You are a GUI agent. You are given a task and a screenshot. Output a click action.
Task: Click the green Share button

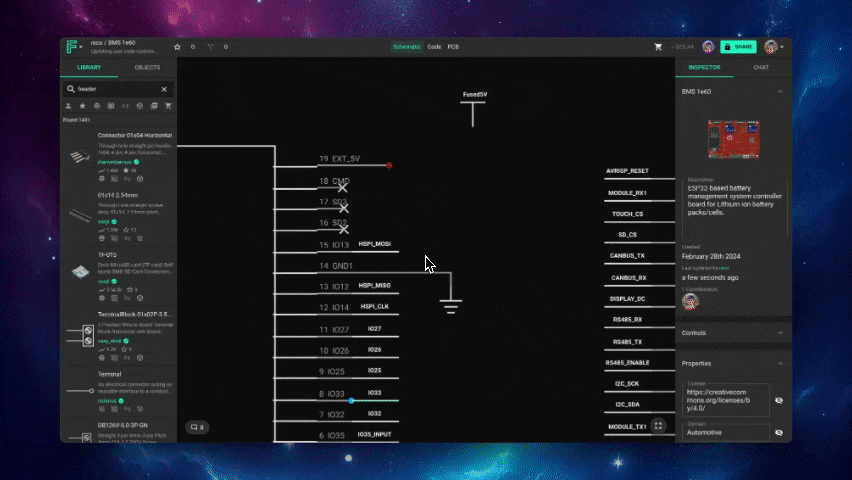click(x=740, y=47)
